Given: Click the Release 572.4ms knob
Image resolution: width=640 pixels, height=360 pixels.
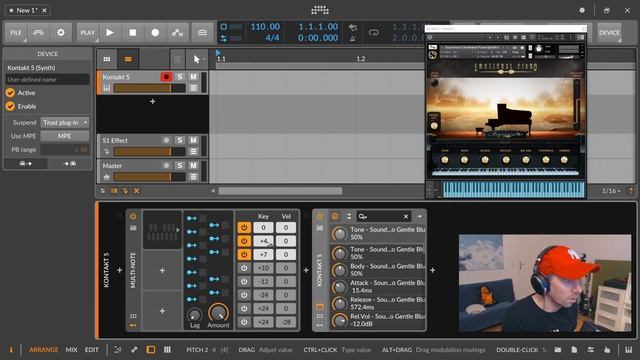Looking at the screenshot, I should pos(339,304).
